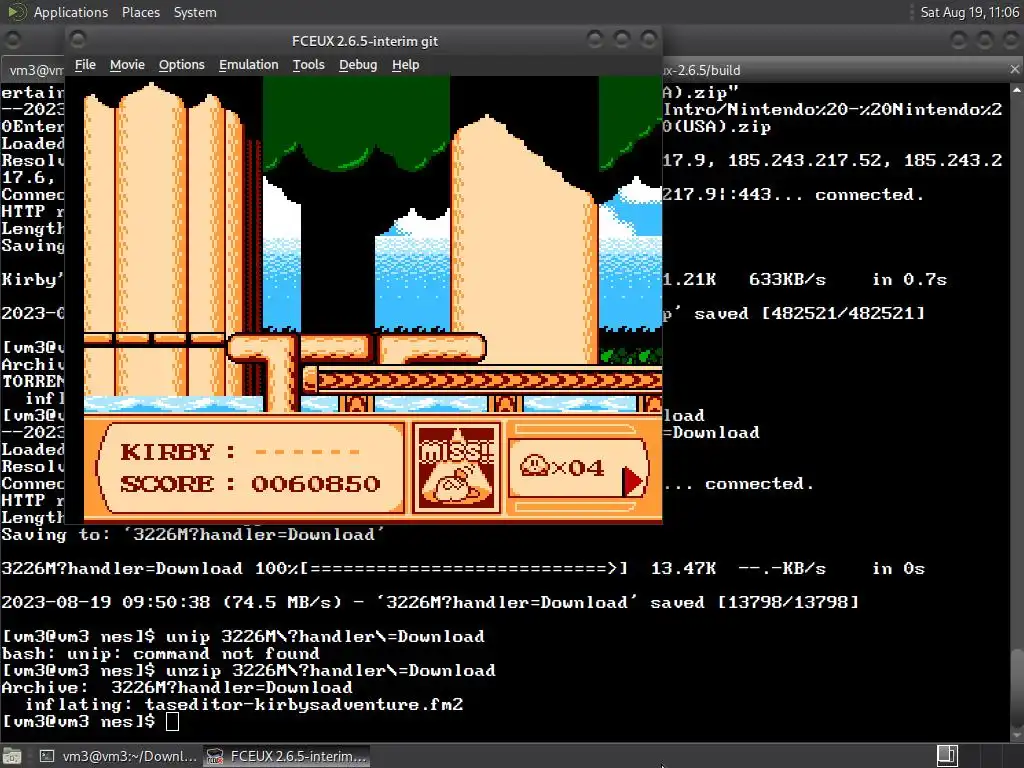Click the text 'taseditor-kirbysadventure.fm2'

(x=304, y=704)
